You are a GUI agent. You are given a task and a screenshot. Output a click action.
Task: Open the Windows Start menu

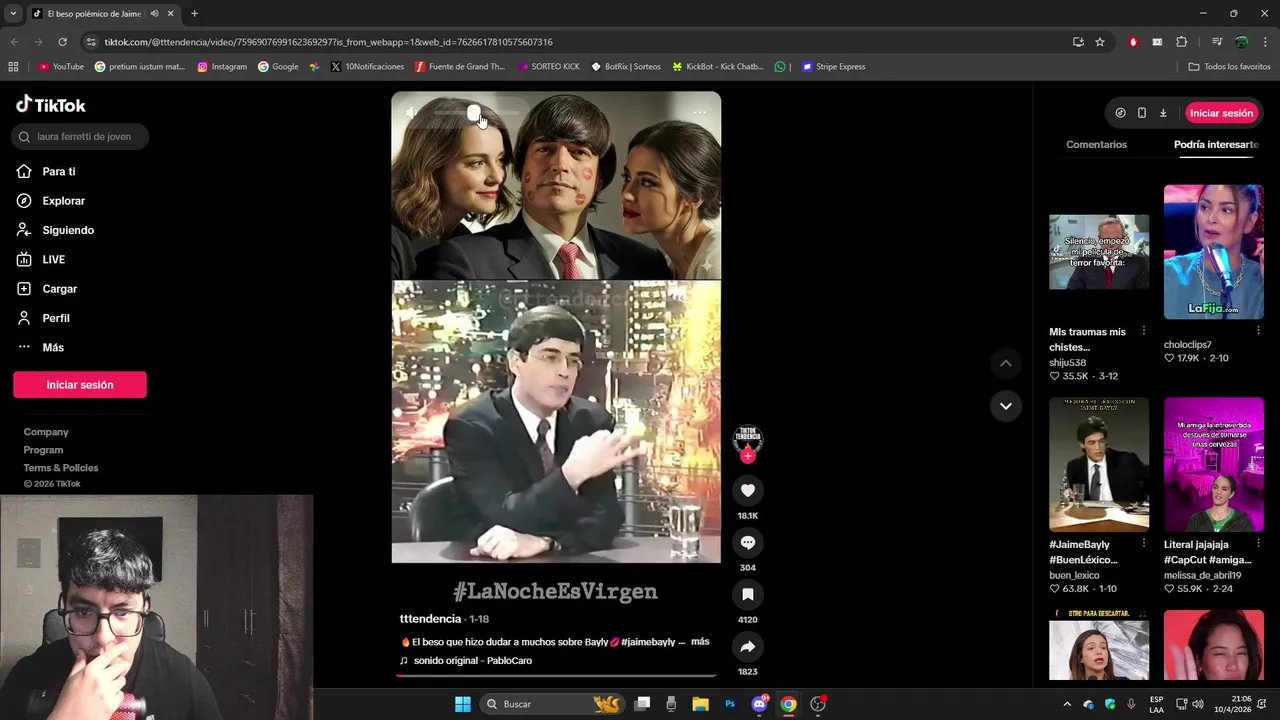(x=462, y=704)
